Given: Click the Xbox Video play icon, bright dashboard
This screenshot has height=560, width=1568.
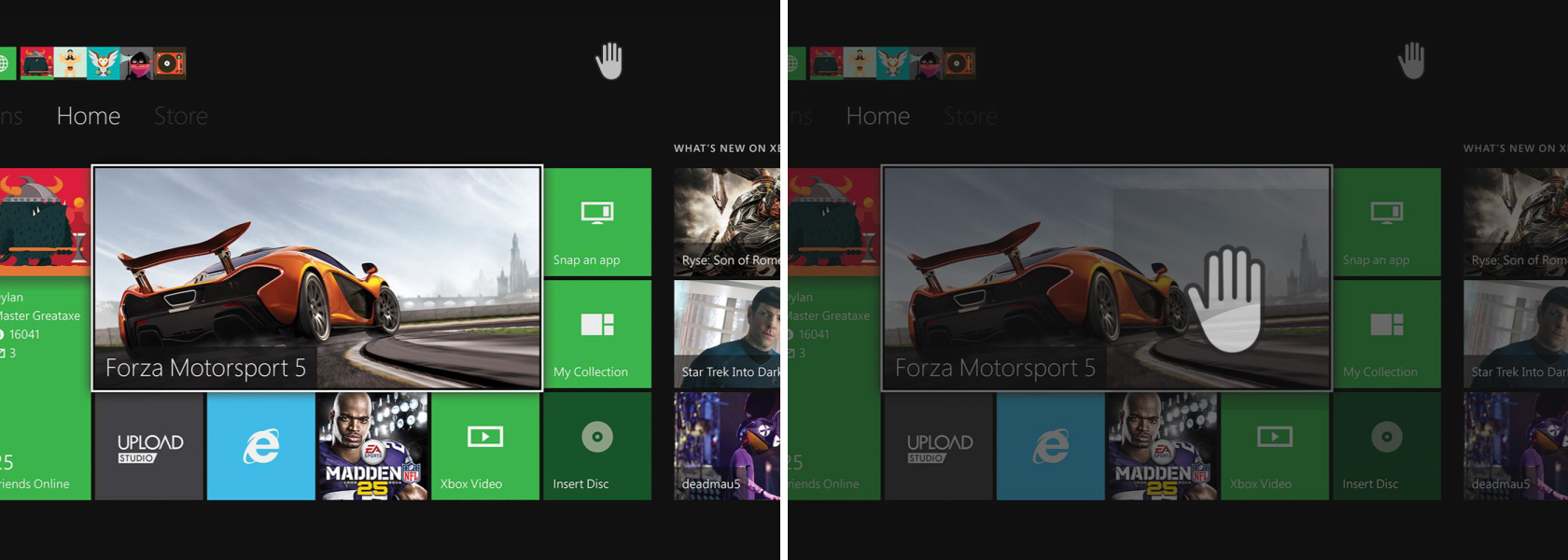Looking at the screenshot, I should (x=485, y=437).
